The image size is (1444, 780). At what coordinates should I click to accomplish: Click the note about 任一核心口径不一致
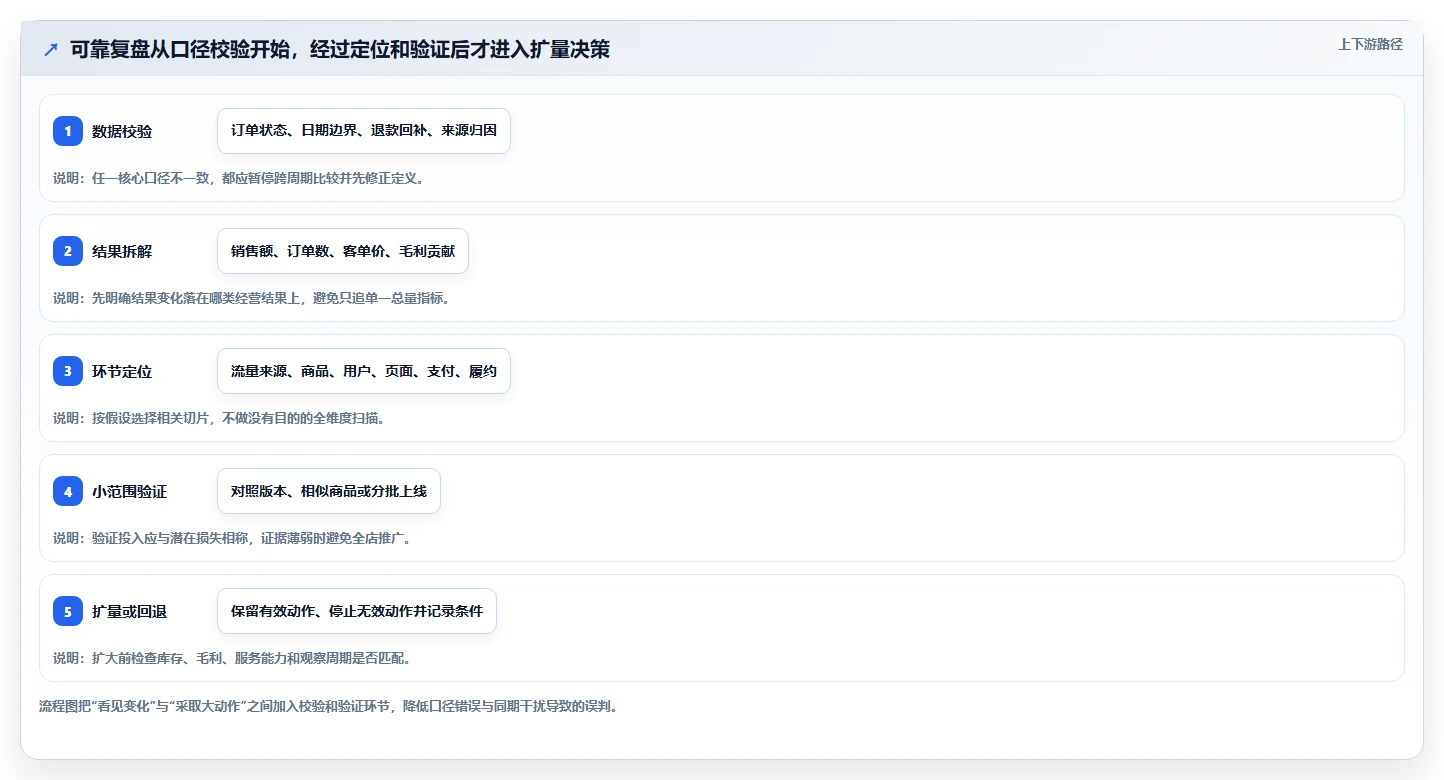tap(239, 178)
